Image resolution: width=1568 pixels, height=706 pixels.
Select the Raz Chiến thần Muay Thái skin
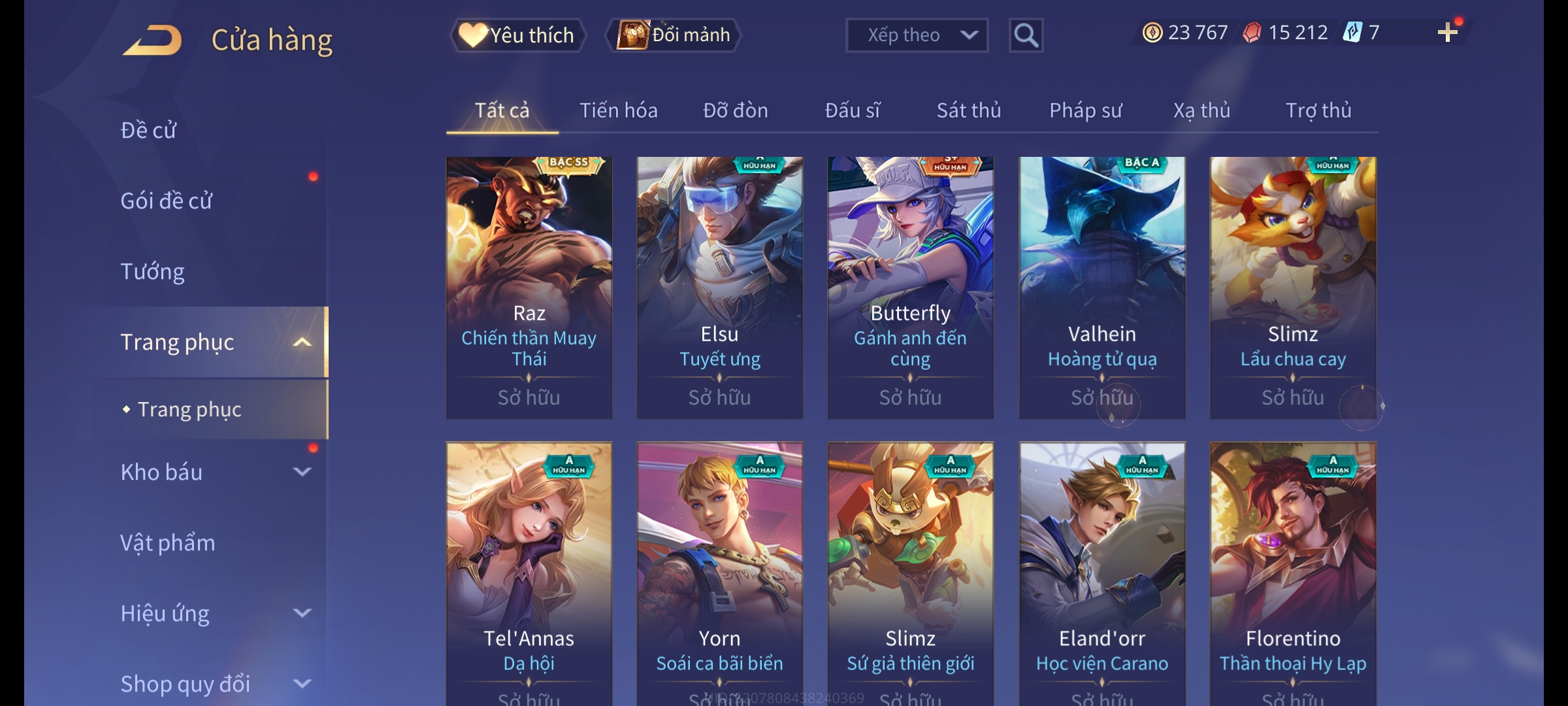(529, 288)
